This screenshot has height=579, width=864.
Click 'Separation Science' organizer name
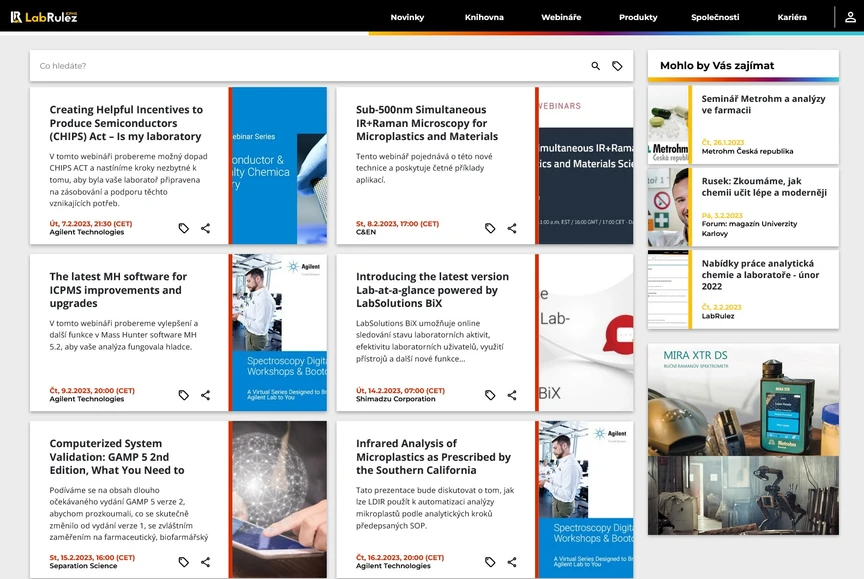point(83,566)
